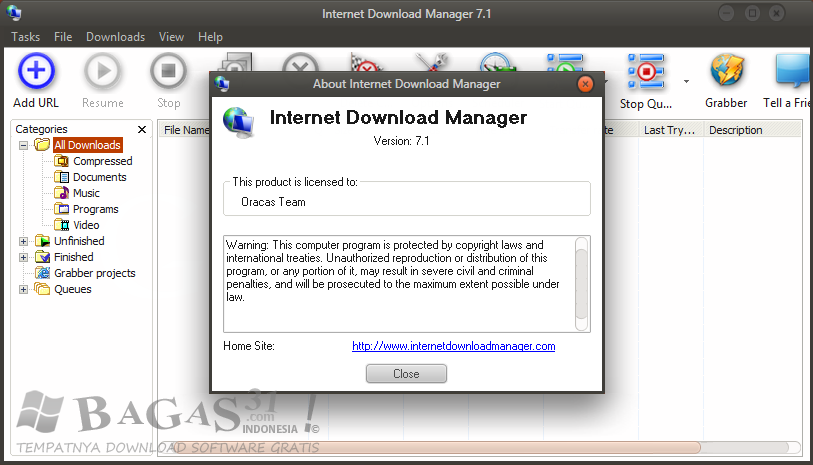Click the IDM globe icon in title bar

pyautogui.click(x=14, y=12)
